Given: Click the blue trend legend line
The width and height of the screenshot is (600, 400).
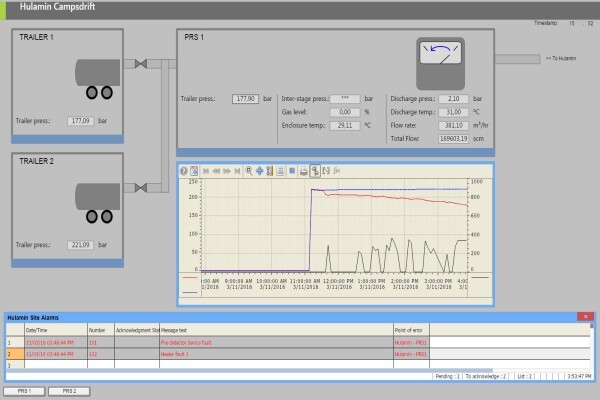Looking at the screenshot, I should coord(190,292).
